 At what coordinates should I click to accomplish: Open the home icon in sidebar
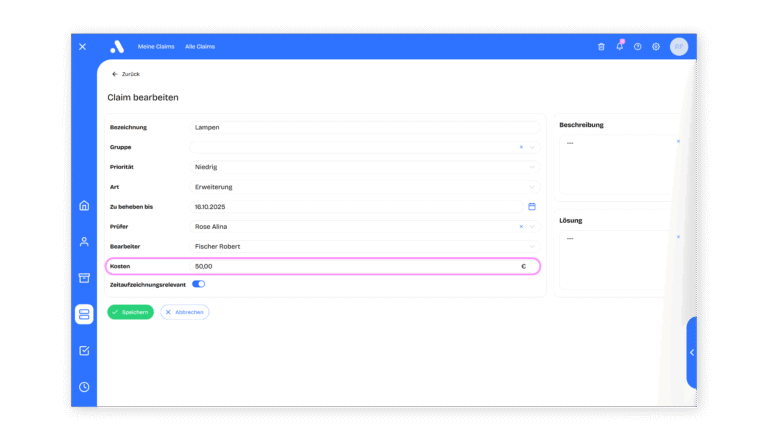pyautogui.click(x=84, y=206)
